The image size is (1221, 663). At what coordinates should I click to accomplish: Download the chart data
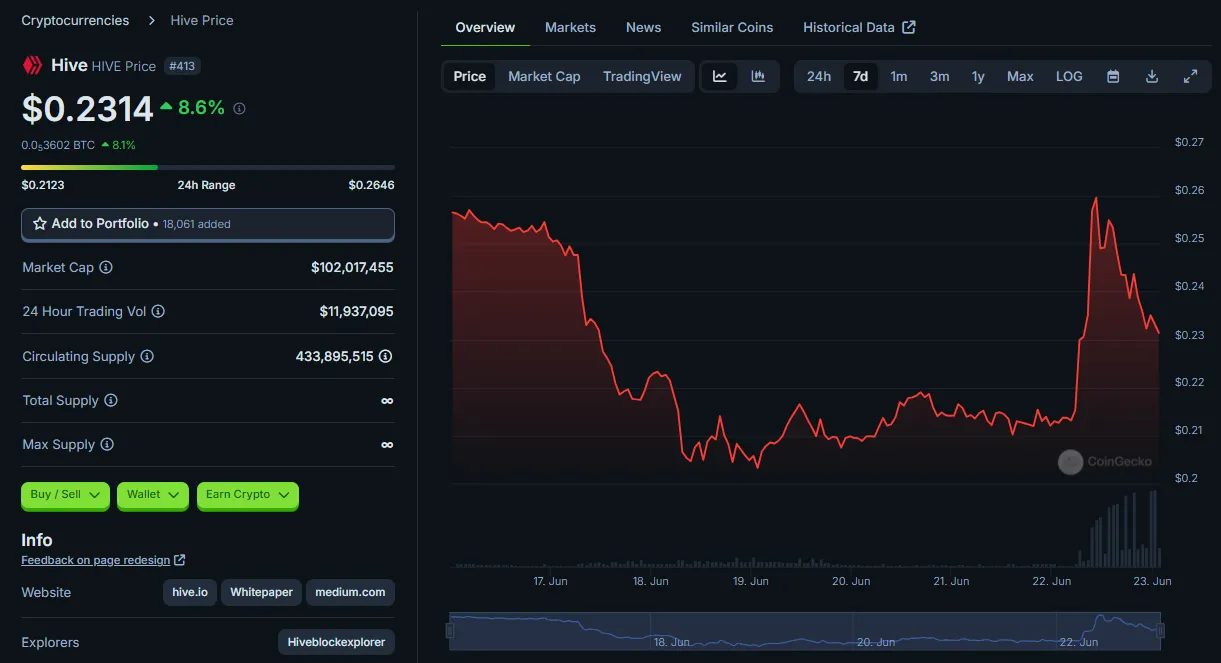point(1152,76)
